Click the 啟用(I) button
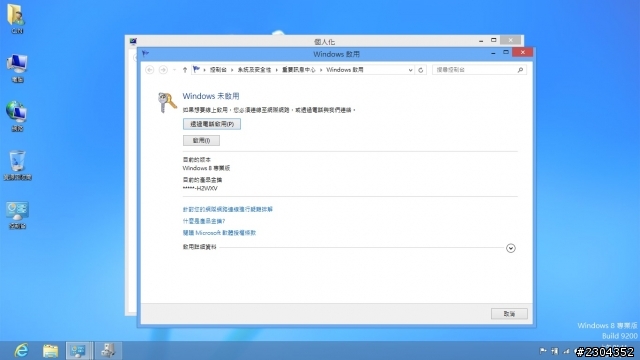 (x=201, y=140)
